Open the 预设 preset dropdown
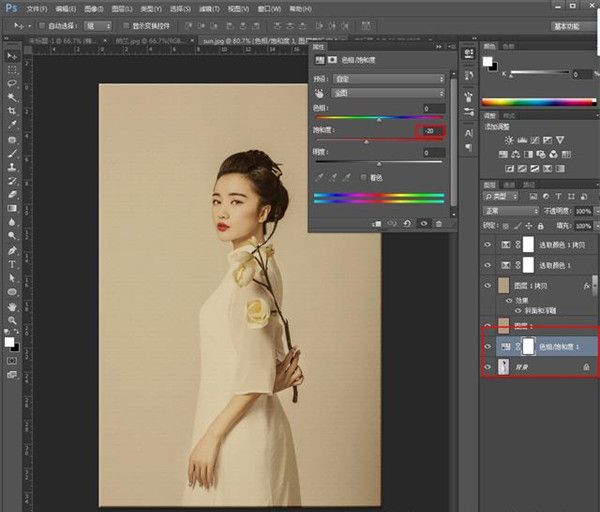The width and height of the screenshot is (600, 512). click(x=389, y=79)
